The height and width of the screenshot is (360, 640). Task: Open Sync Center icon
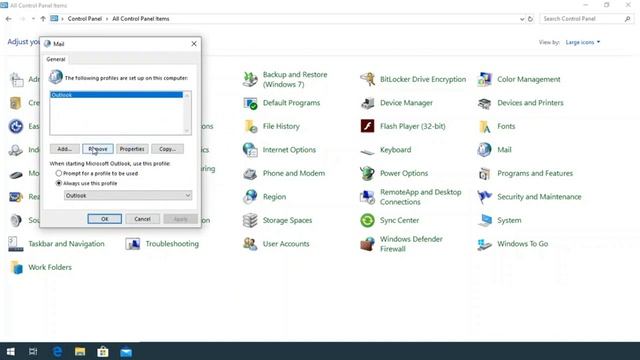(367, 220)
